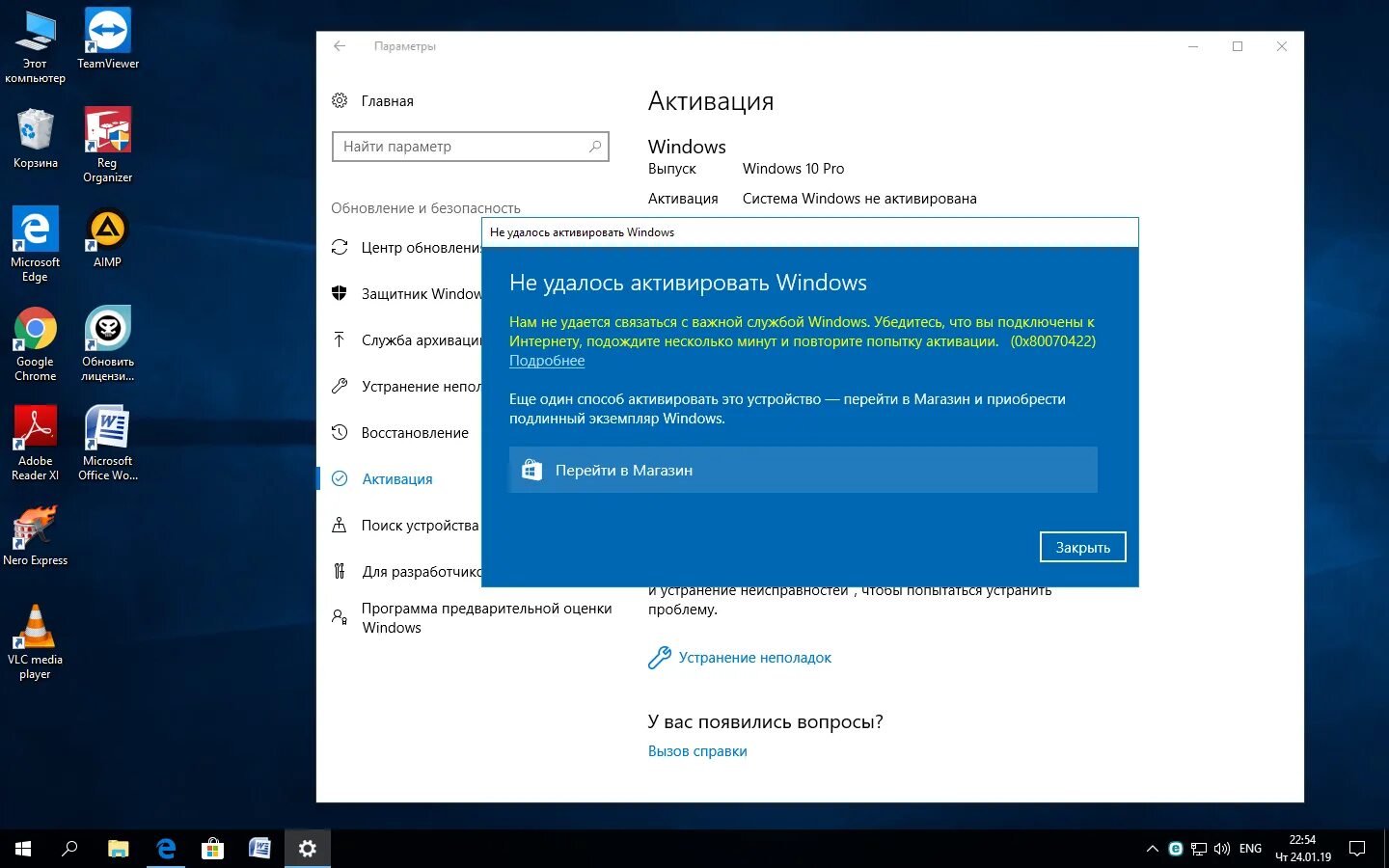Viewport: 1389px width, 868px height.
Task: Launch AIMP desktop shortcut
Action: [108, 237]
